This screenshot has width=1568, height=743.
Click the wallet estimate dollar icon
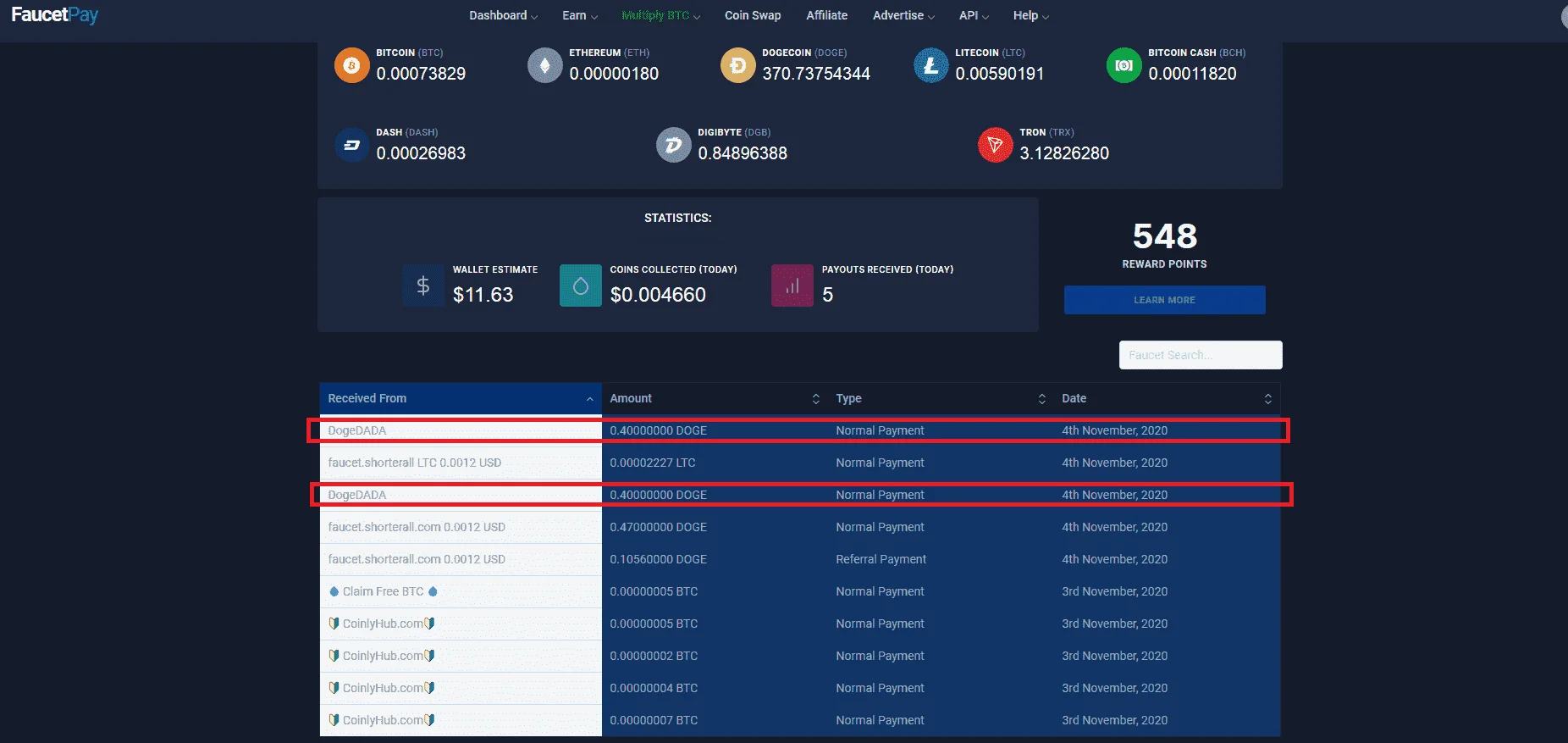[423, 286]
